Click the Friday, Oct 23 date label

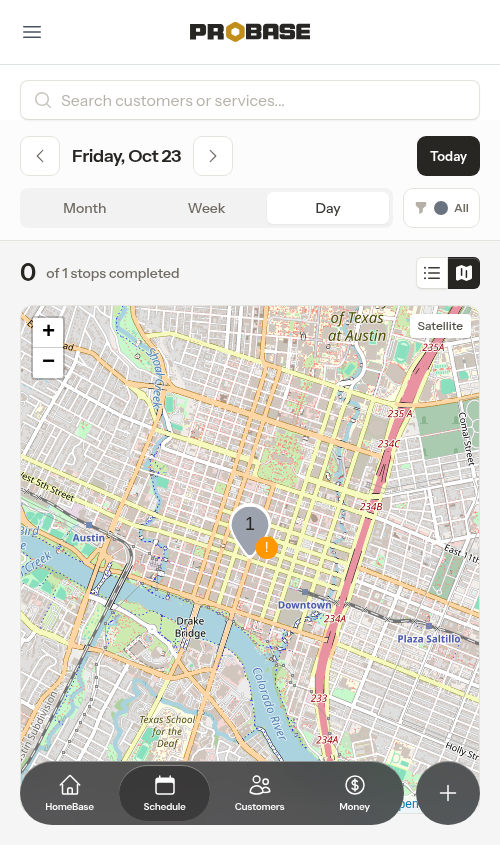point(127,156)
